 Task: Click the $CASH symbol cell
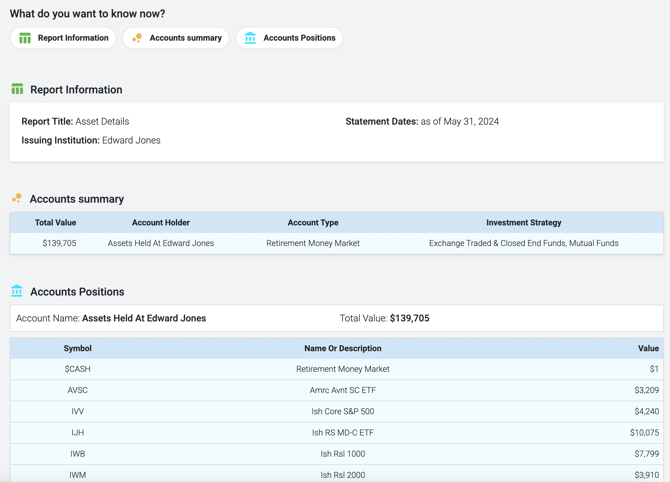click(77, 369)
